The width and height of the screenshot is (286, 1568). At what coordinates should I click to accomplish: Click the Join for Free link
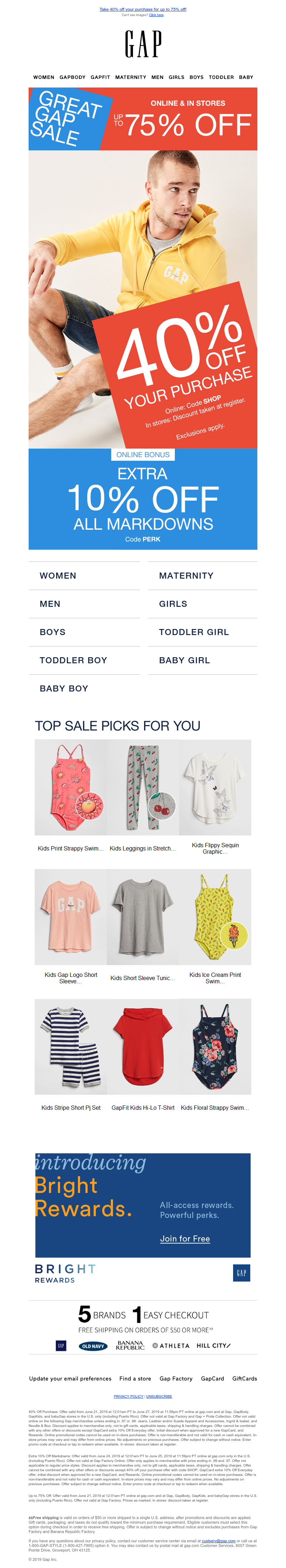pos(185,1239)
